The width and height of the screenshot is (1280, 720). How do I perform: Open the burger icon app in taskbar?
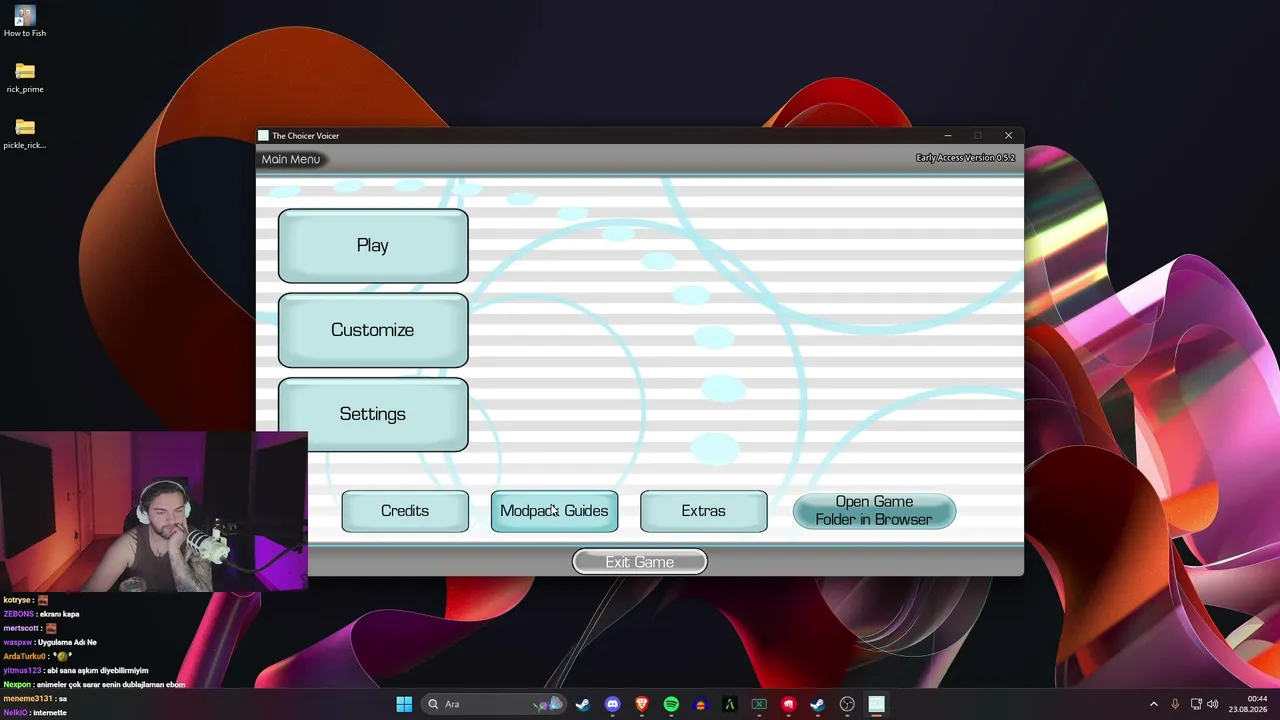[700, 704]
